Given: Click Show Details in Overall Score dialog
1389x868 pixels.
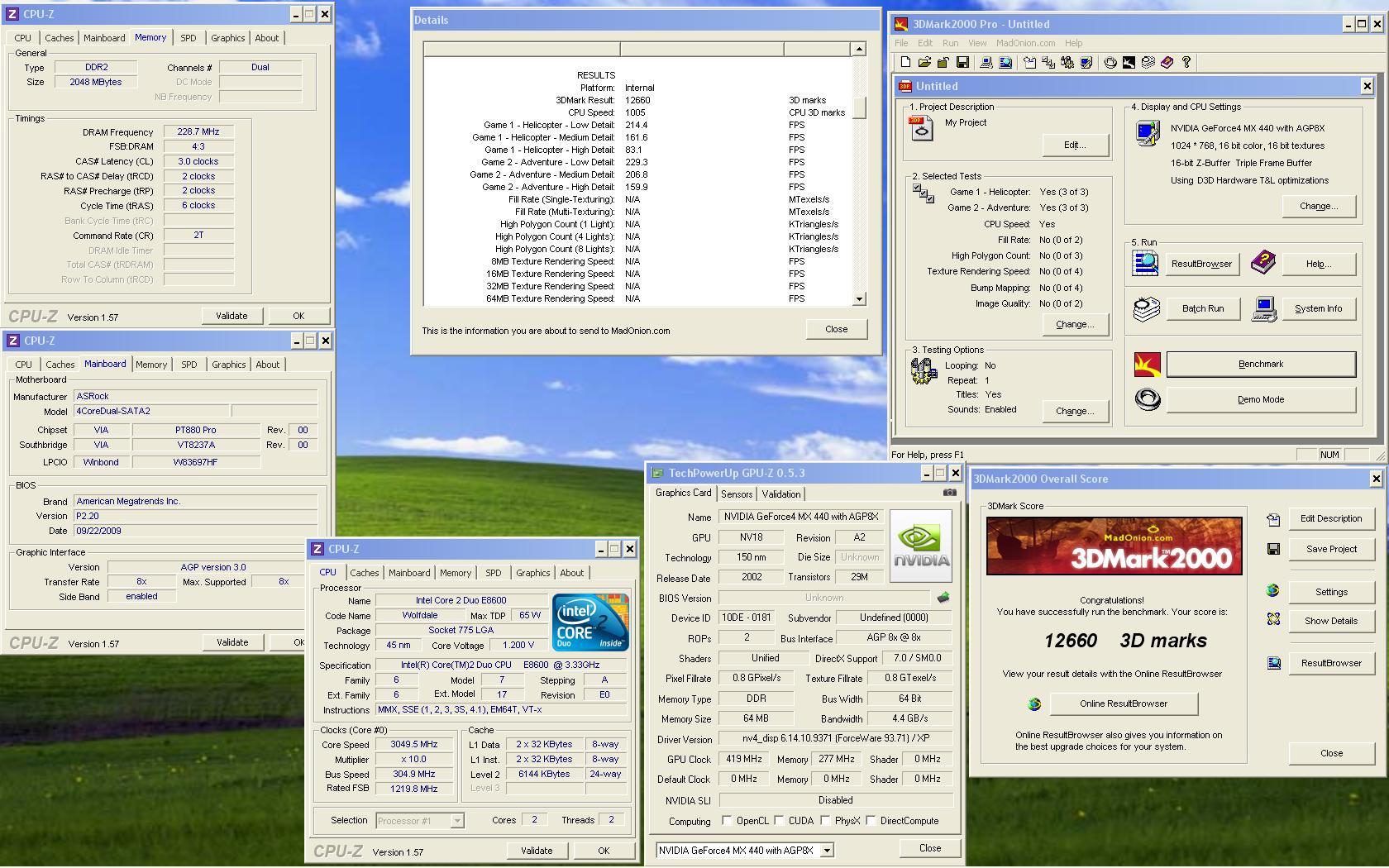Looking at the screenshot, I should (x=1330, y=621).
